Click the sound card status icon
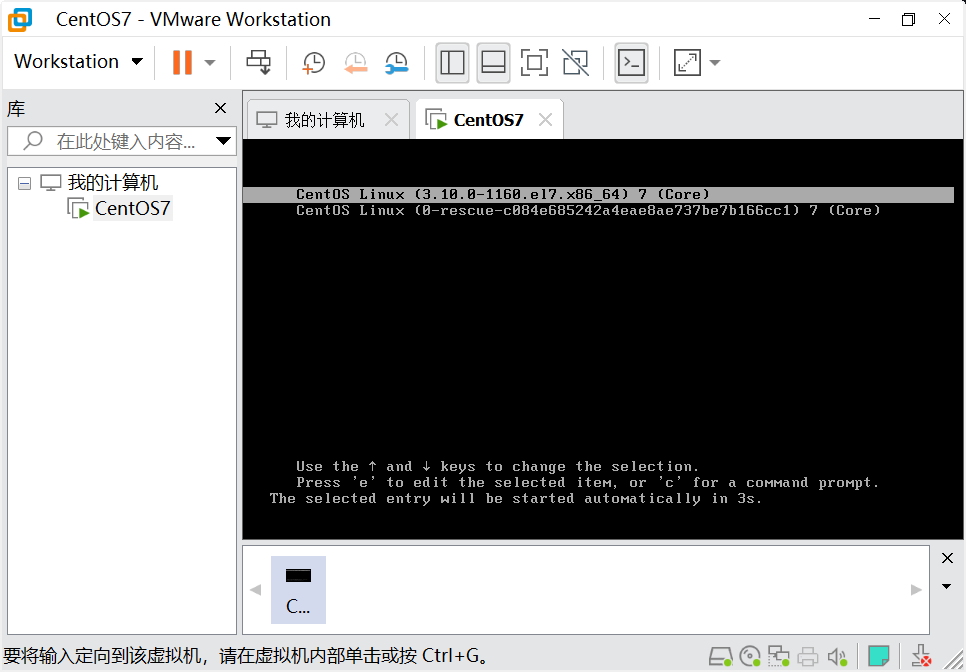Screen dimensions: 966x672 tap(837, 657)
